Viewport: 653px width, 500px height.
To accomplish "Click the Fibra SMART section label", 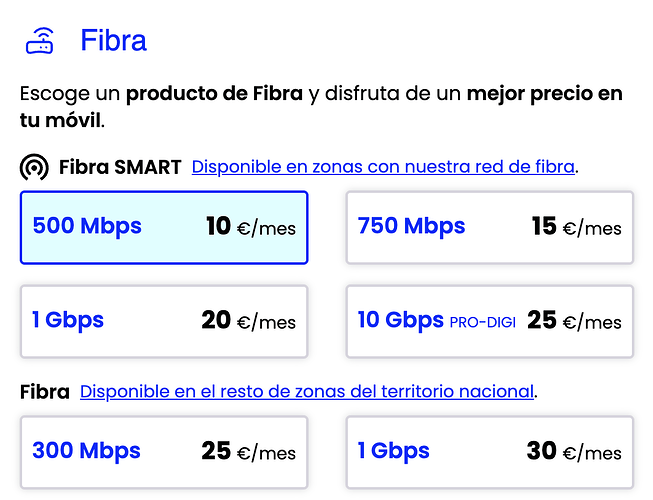I will point(120,167).
